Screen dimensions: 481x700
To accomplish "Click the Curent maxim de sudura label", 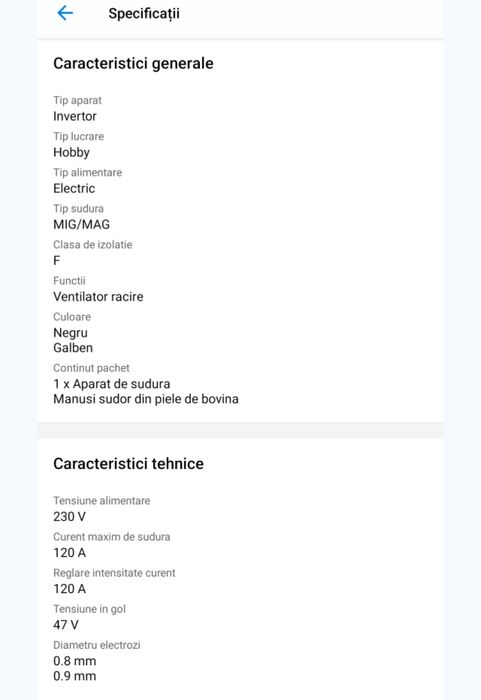I will point(112,537).
